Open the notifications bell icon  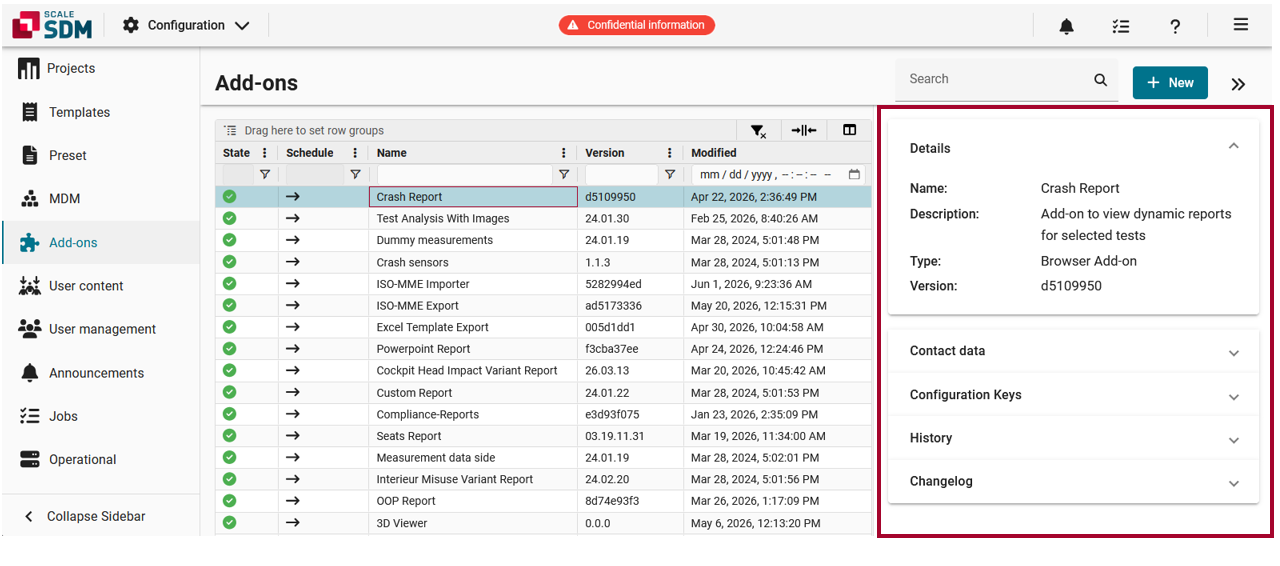pos(1067,26)
